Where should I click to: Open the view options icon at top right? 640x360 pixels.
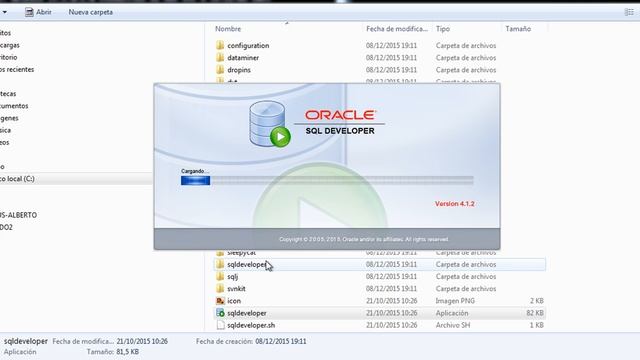[x=629, y=12]
